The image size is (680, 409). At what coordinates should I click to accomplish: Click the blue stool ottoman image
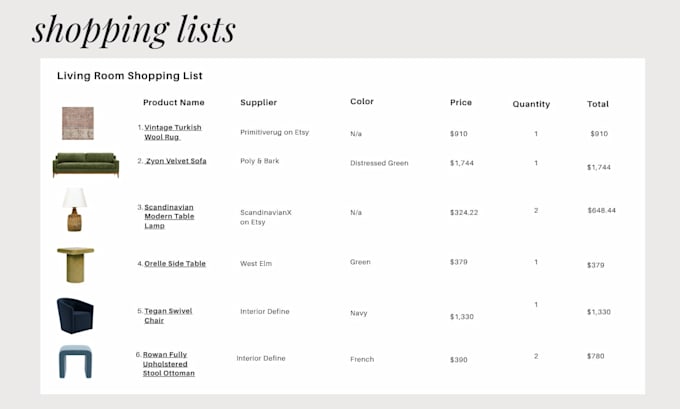click(x=75, y=362)
